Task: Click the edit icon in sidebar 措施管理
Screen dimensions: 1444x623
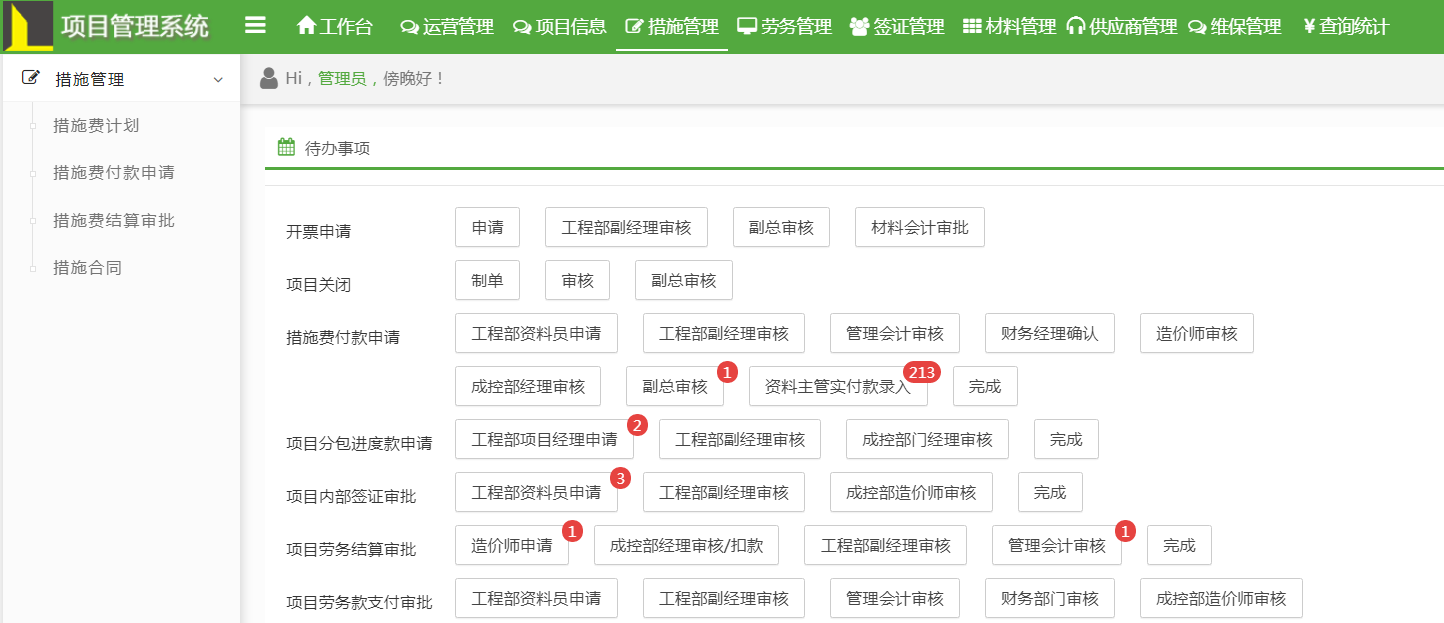Action: 31,78
